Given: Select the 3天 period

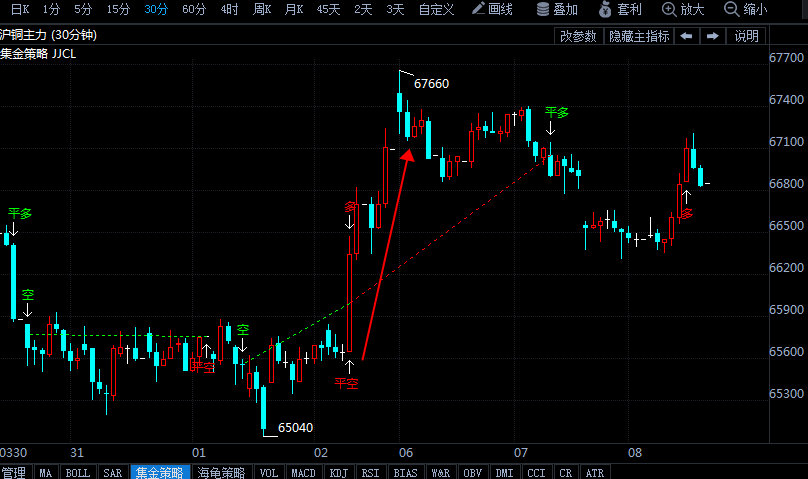Looking at the screenshot, I should pos(395,9).
